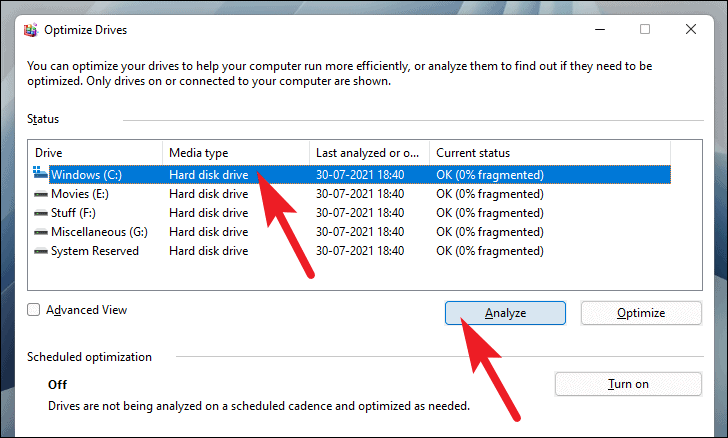
Task: Sort by Last analyzed column header
Action: coord(370,153)
